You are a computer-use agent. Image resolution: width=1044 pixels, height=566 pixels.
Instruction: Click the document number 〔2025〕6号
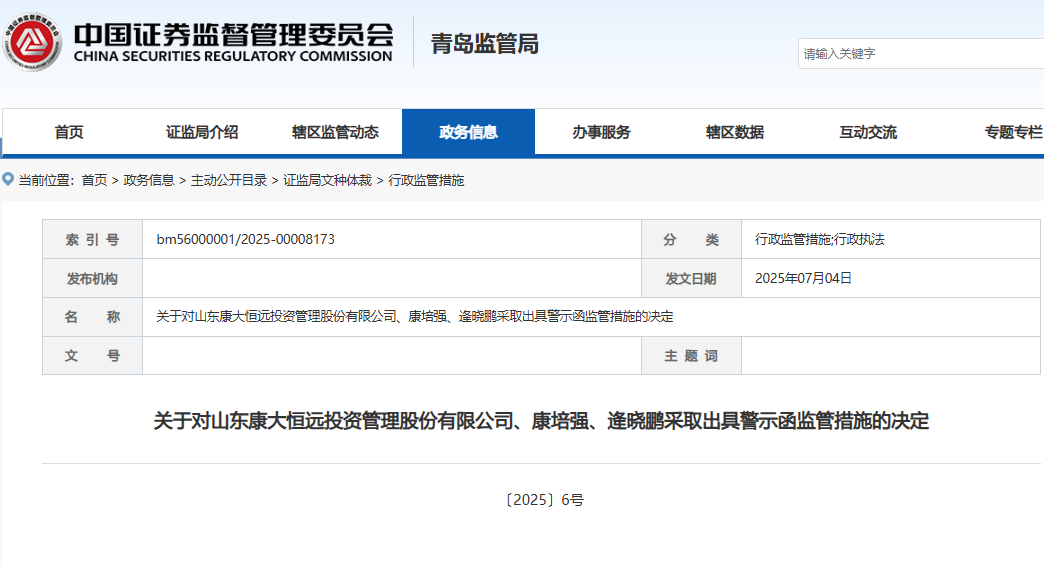(545, 499)
